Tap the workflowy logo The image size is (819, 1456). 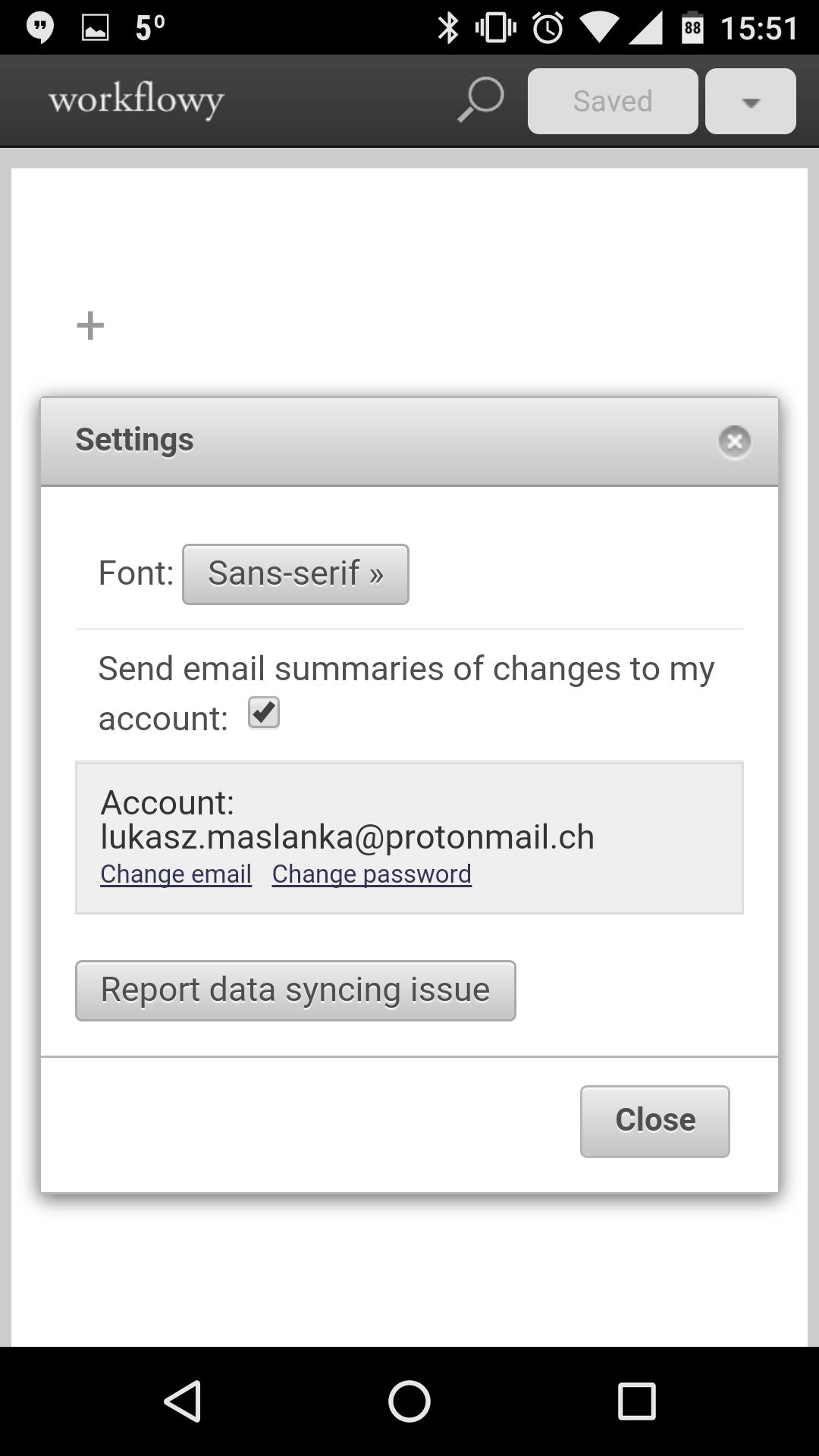[136, 102]
